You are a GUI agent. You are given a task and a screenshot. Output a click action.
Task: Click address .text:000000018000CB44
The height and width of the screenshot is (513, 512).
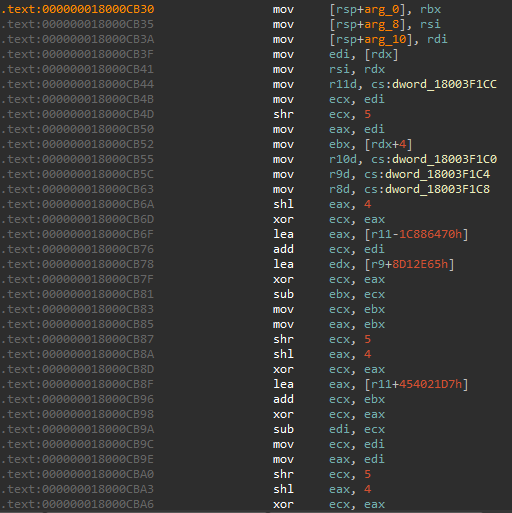(77, 84)
